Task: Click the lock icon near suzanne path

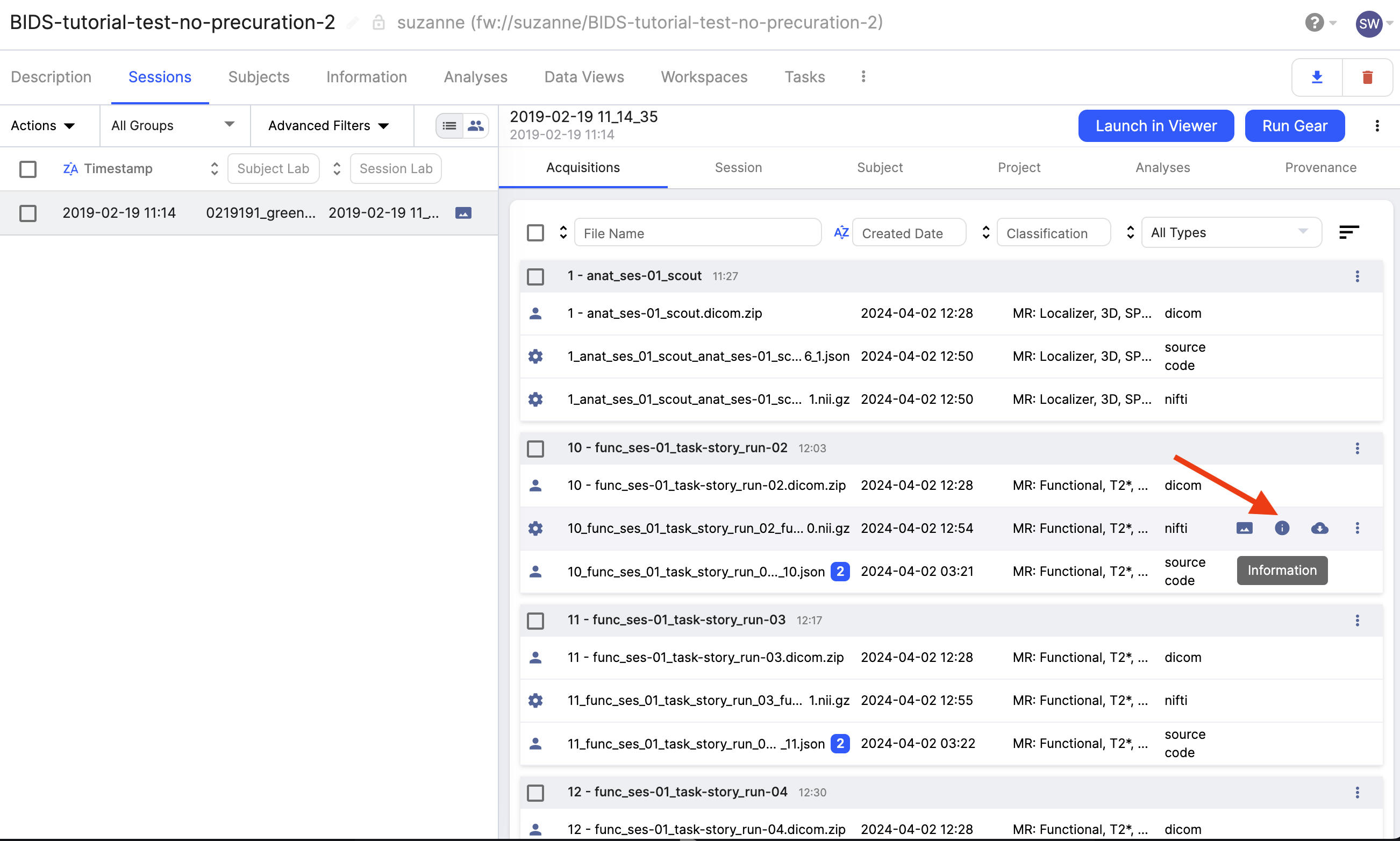Action: 378,23
